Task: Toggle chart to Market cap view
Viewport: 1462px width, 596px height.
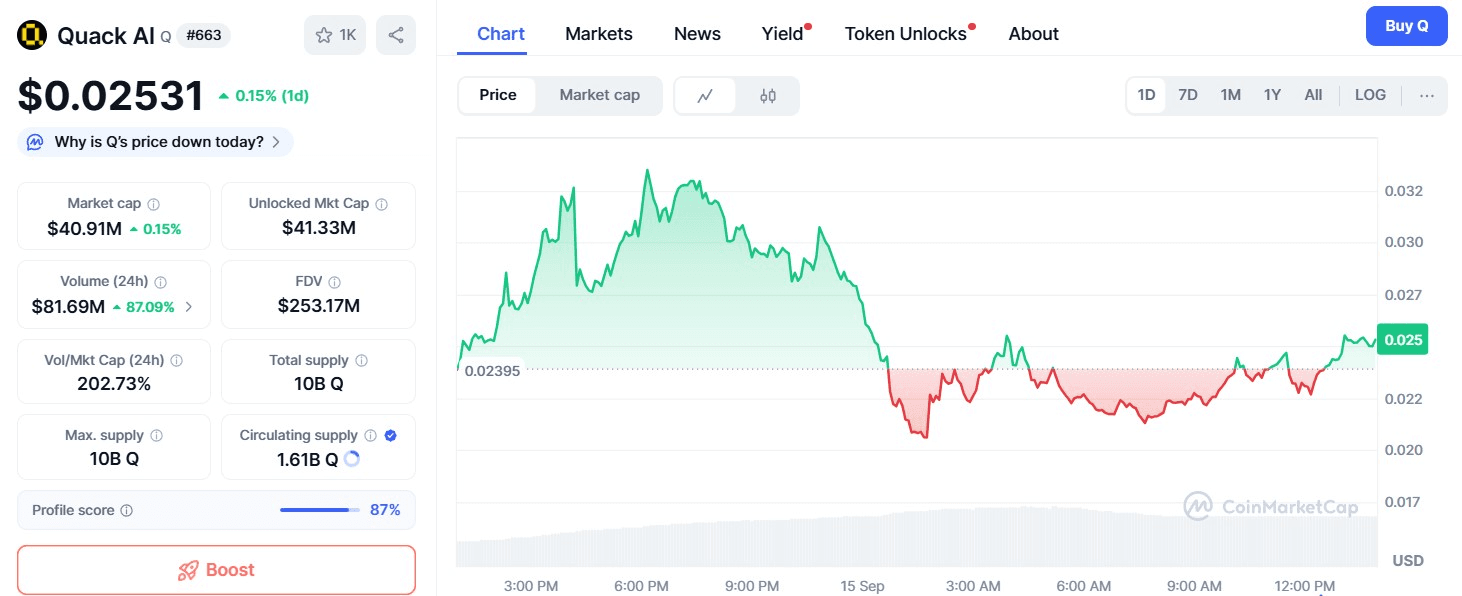Action: [x=599, y=96]
